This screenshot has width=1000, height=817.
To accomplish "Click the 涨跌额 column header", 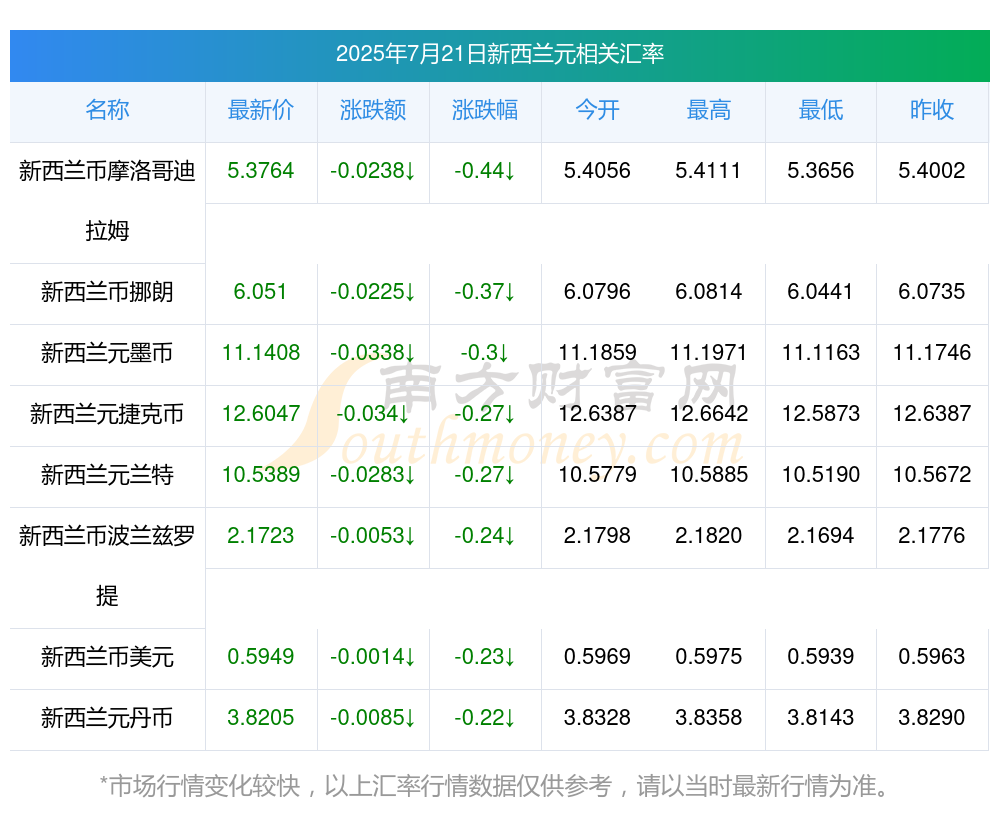I will pyautogui.click(x=373, y=110).
